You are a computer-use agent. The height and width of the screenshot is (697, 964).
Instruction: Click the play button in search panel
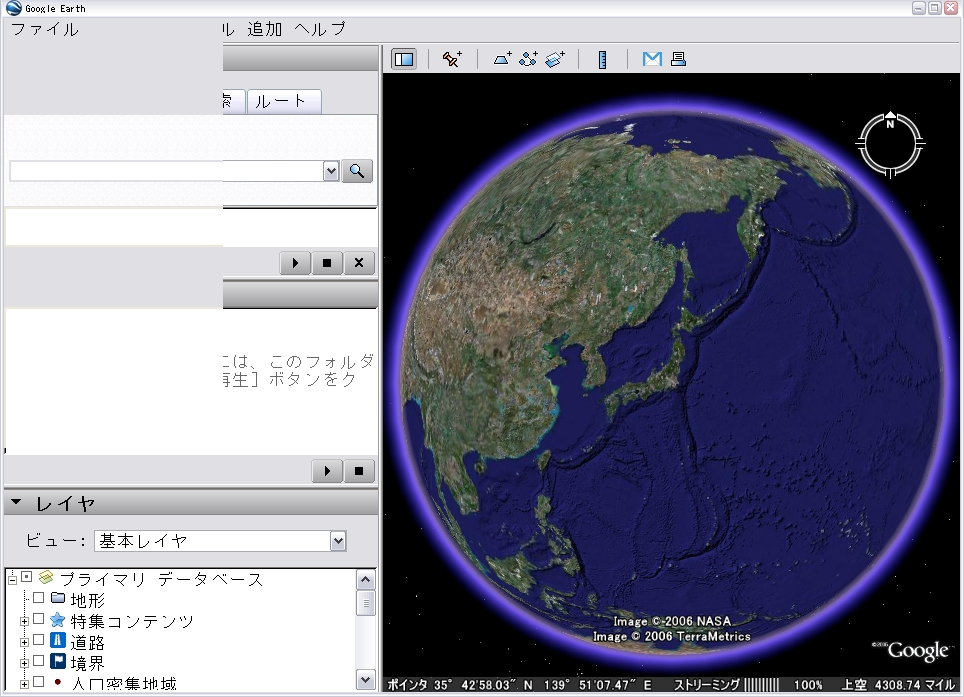tap(295, 263)
